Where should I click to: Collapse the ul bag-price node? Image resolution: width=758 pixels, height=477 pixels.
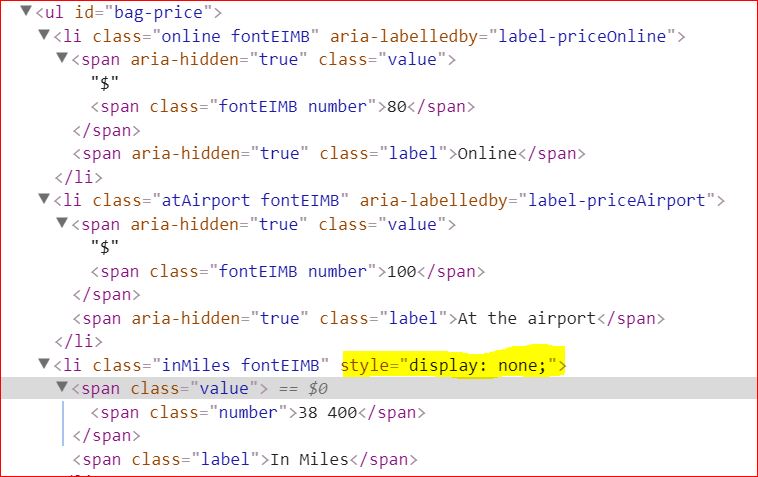coord(26,14)
